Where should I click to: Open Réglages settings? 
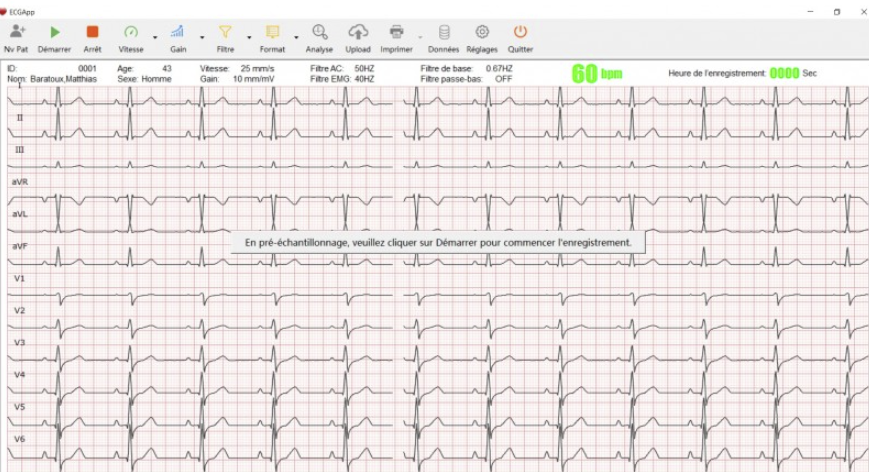[482, 33]
